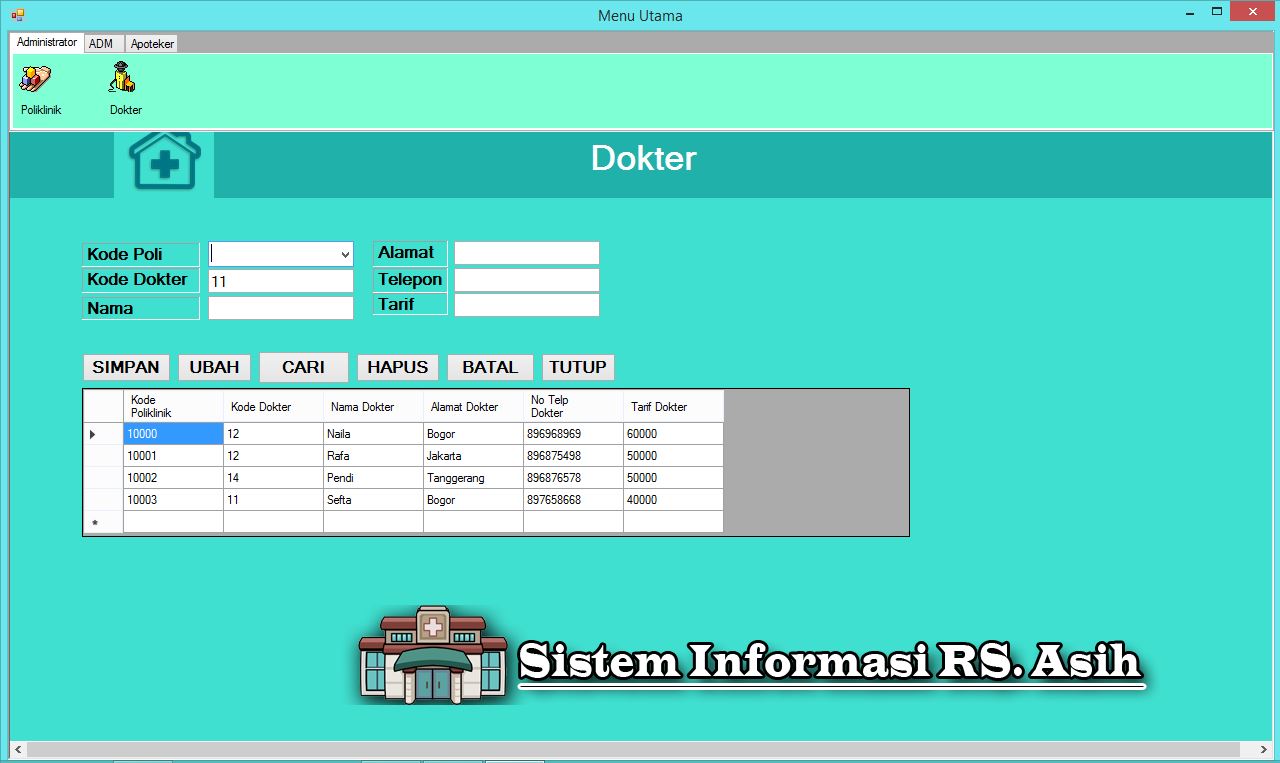This screenshot has width=1280, height=763.
Task: Click the Tarif input field
Action: pos(526,305)
